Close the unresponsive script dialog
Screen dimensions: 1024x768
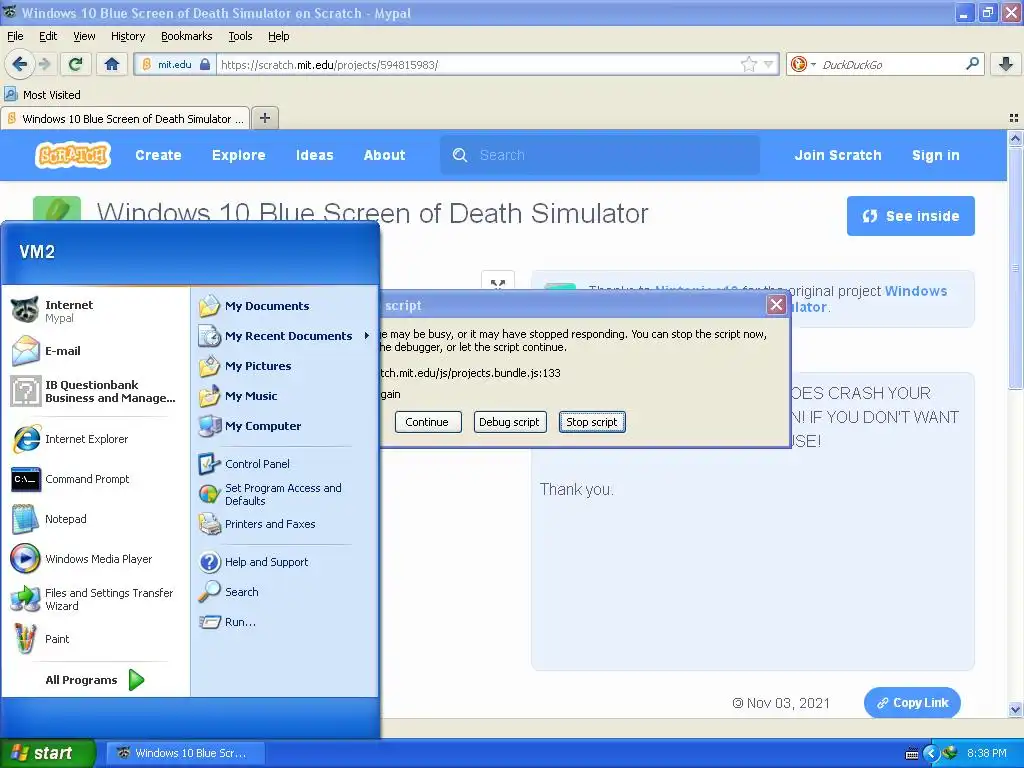(776, 304)
